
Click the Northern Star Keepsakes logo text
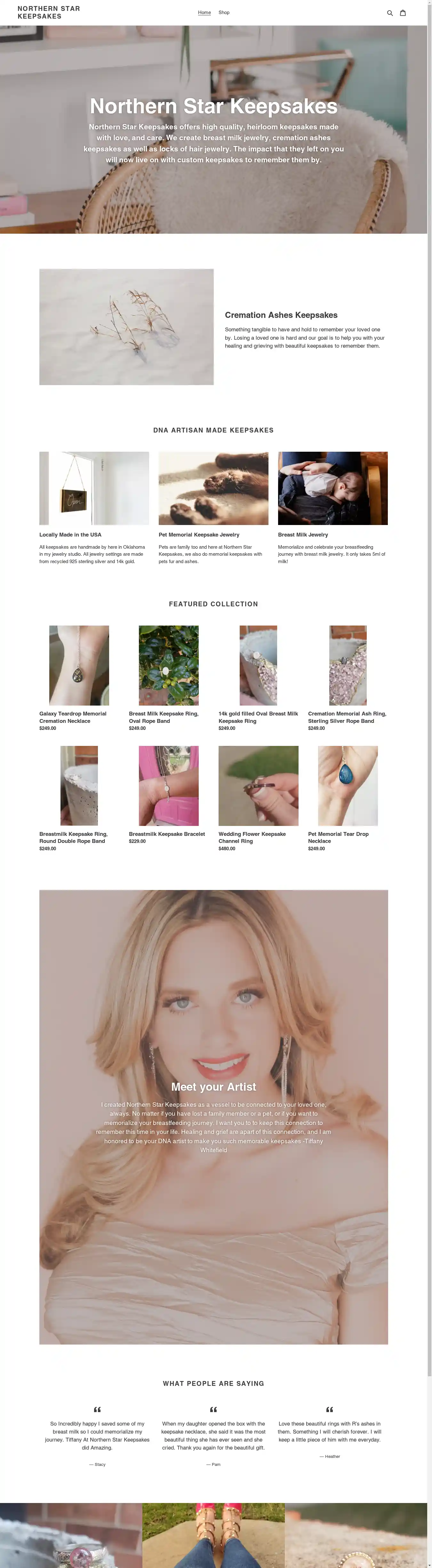49,13
